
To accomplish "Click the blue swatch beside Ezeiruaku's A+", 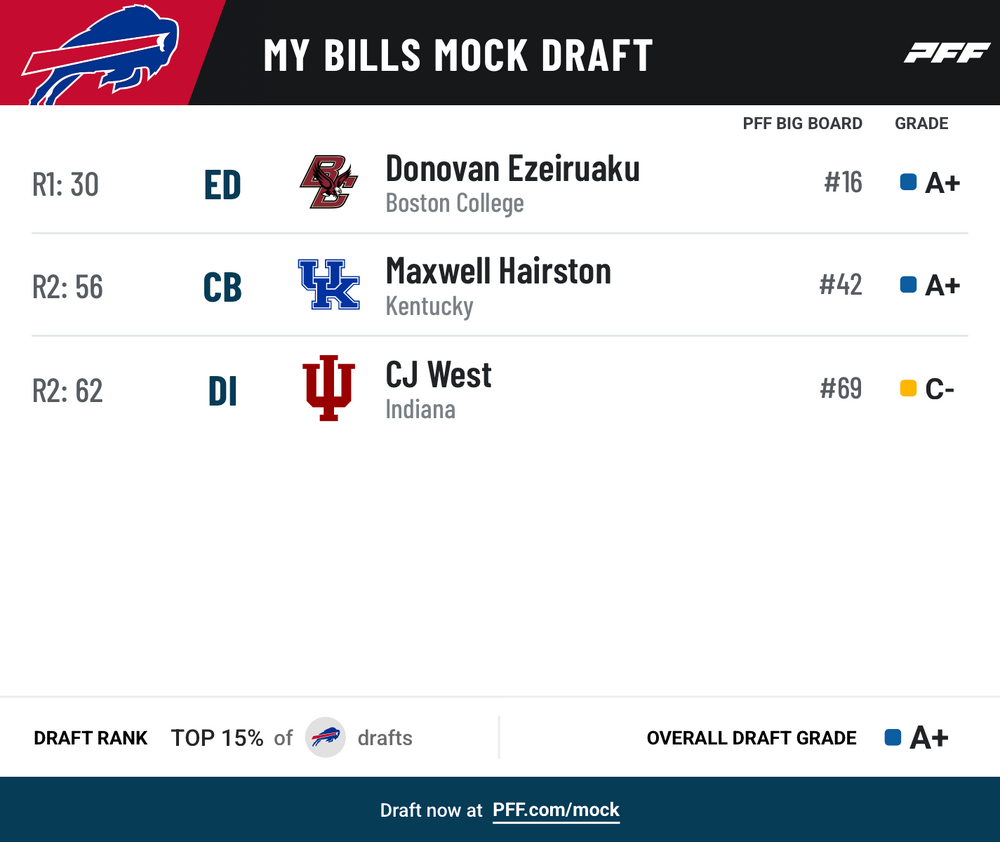I will (908, 182).
